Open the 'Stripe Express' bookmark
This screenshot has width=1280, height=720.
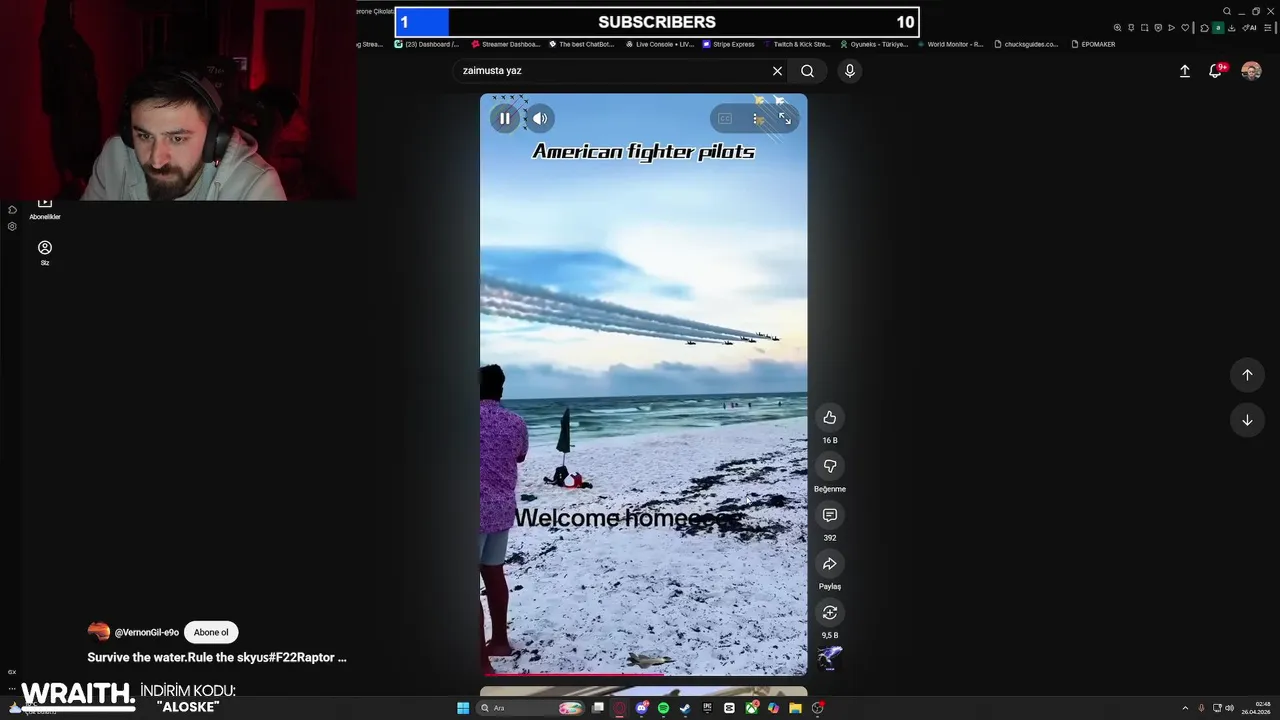click(x=728, y=44)
